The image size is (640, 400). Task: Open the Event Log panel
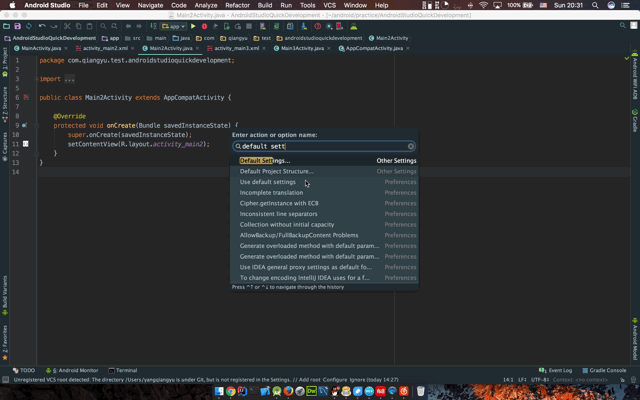coord(556,370)
